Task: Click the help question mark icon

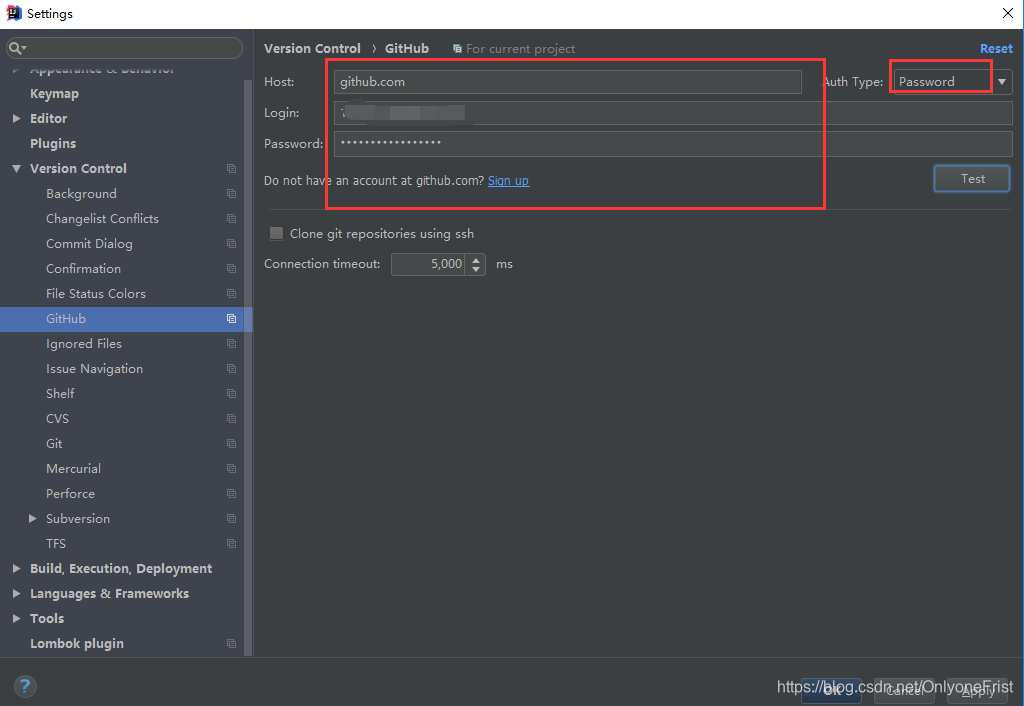Action: click(25, 686)
